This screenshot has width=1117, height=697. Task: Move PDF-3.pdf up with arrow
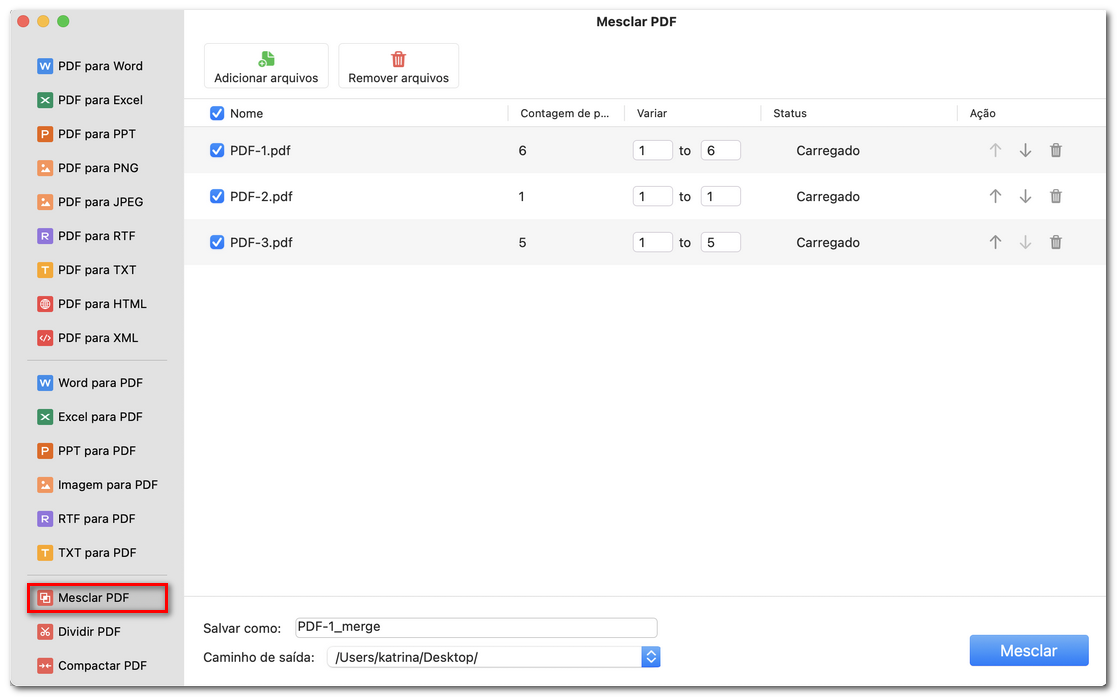click(995, 243)
